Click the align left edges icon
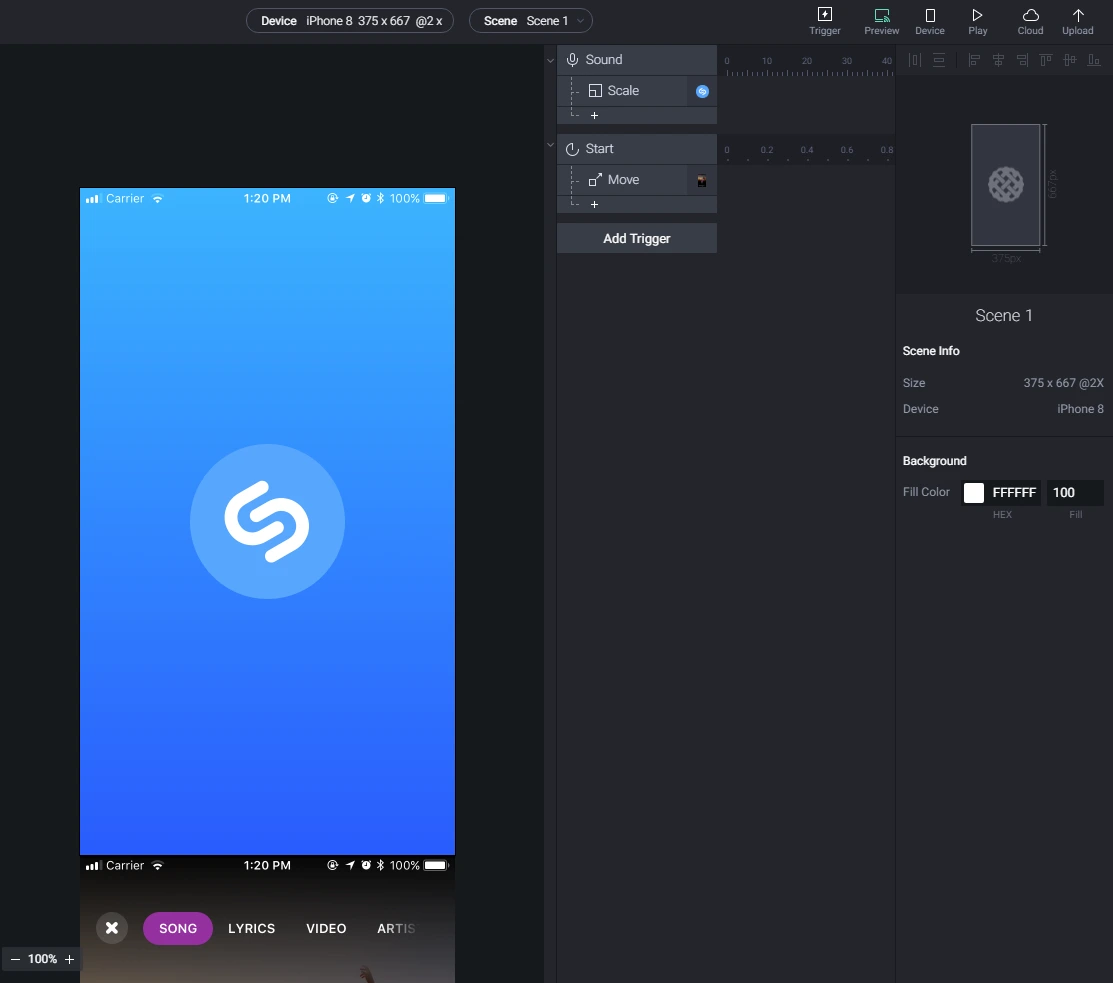The image size is (1113, 983). [975, 60]
